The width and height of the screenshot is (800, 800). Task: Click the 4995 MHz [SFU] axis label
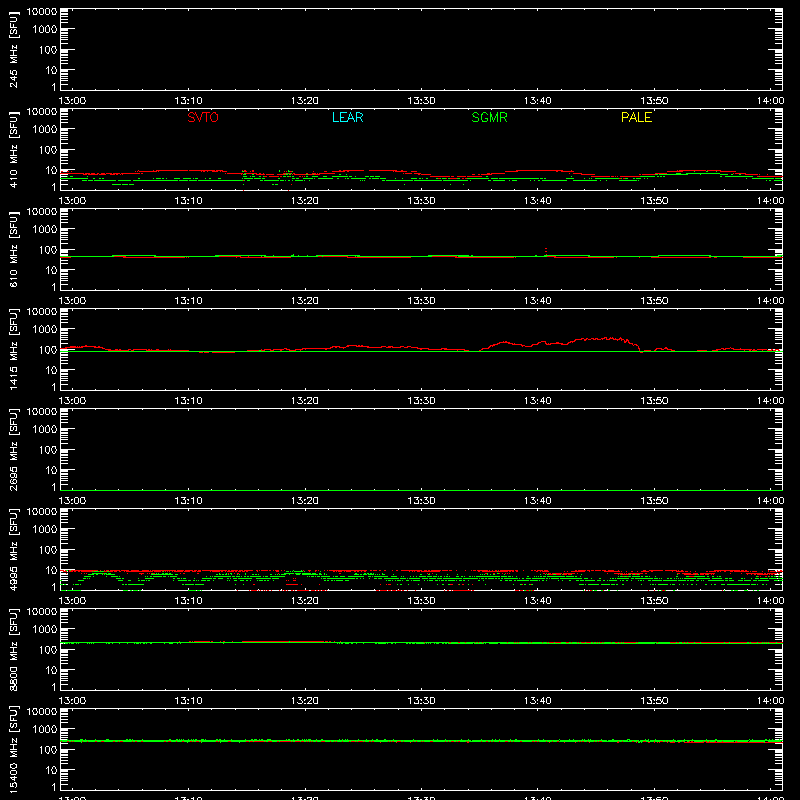13,549
